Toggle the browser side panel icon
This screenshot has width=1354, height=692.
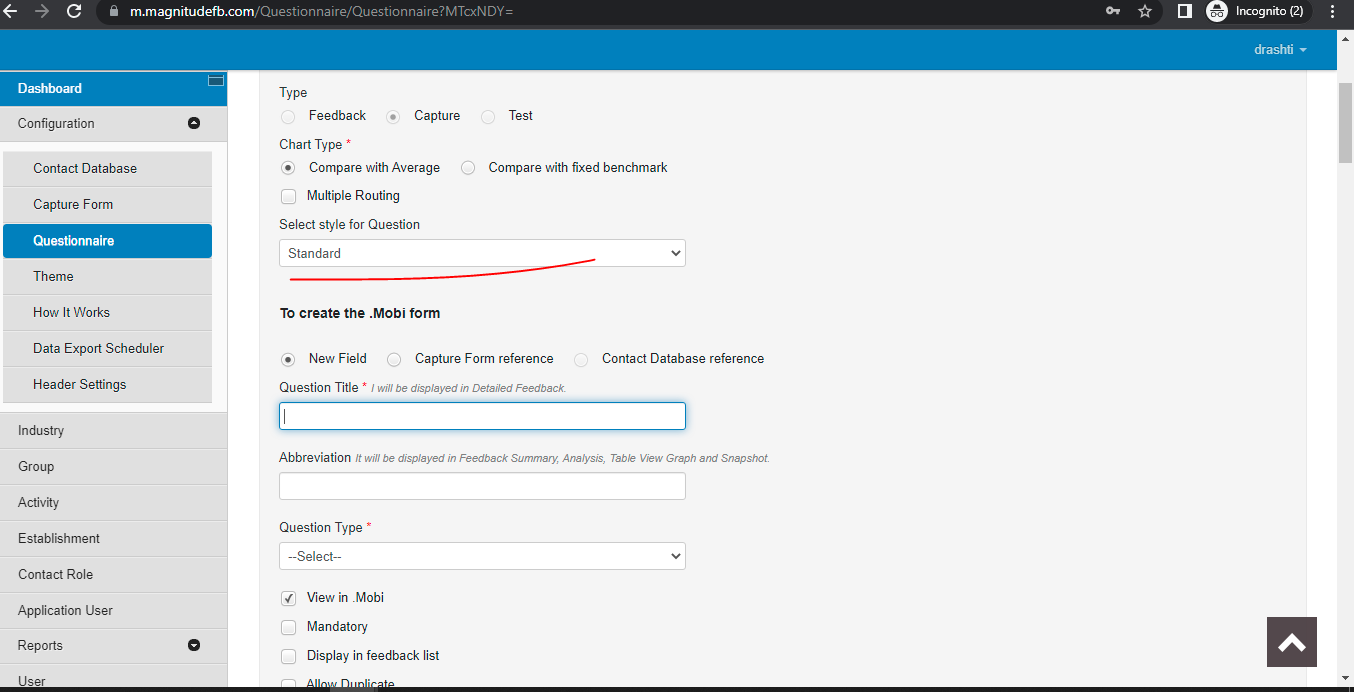tap(1184, 11)
